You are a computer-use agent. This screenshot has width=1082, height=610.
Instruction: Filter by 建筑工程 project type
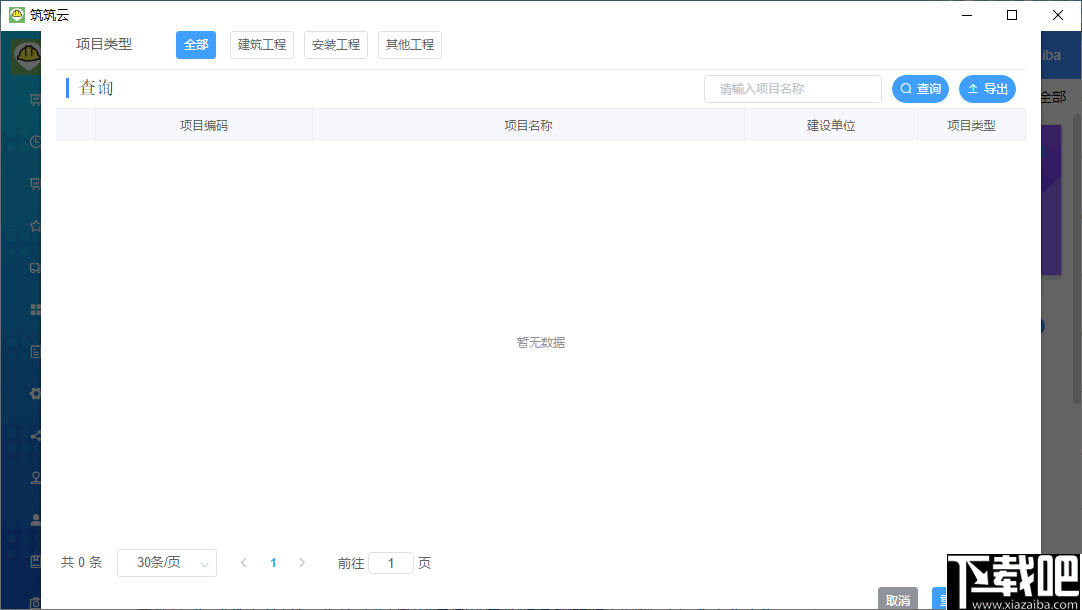(262, 45)
